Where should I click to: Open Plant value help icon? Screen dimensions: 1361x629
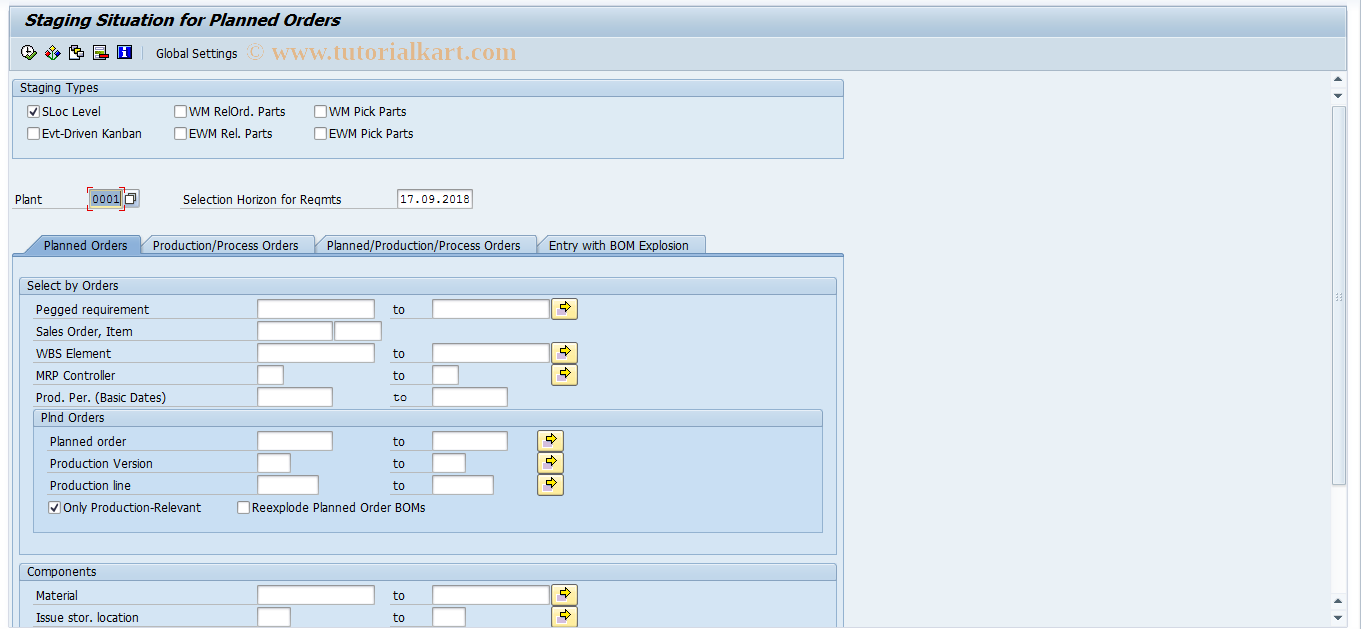tap(131, 199)
